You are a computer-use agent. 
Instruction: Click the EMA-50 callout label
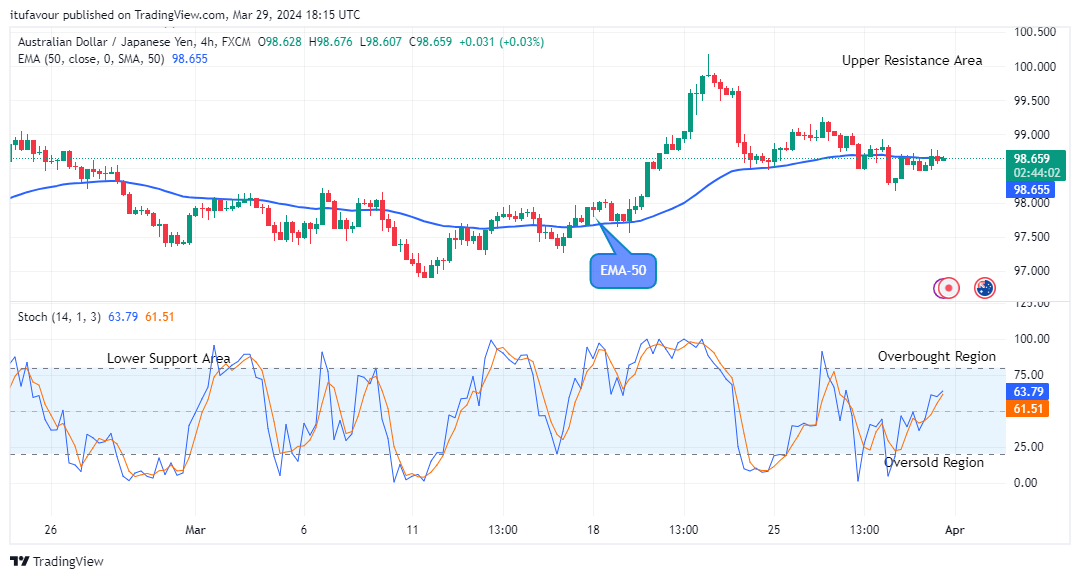[x=623, y=271]
